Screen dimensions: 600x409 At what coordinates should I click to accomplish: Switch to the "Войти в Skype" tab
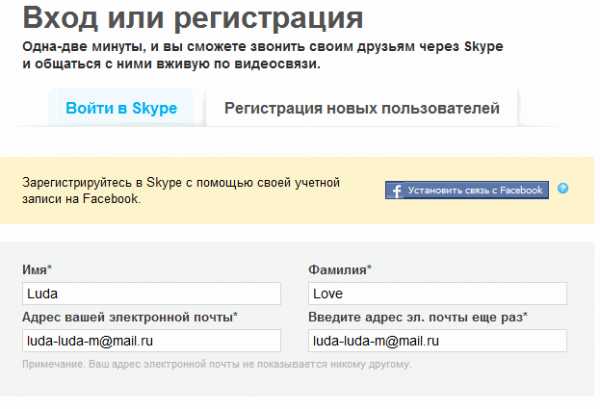(121, 108)
